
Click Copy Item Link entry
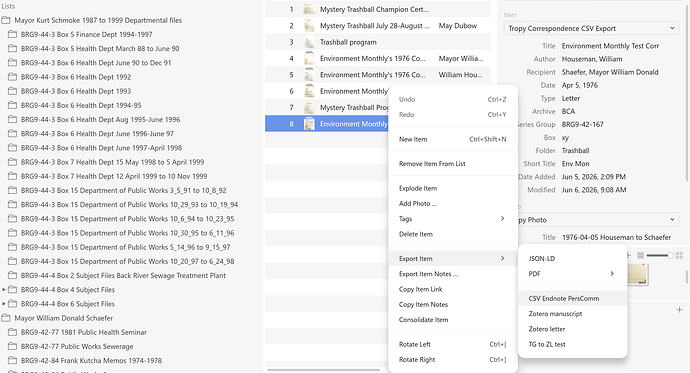(453, 289)
